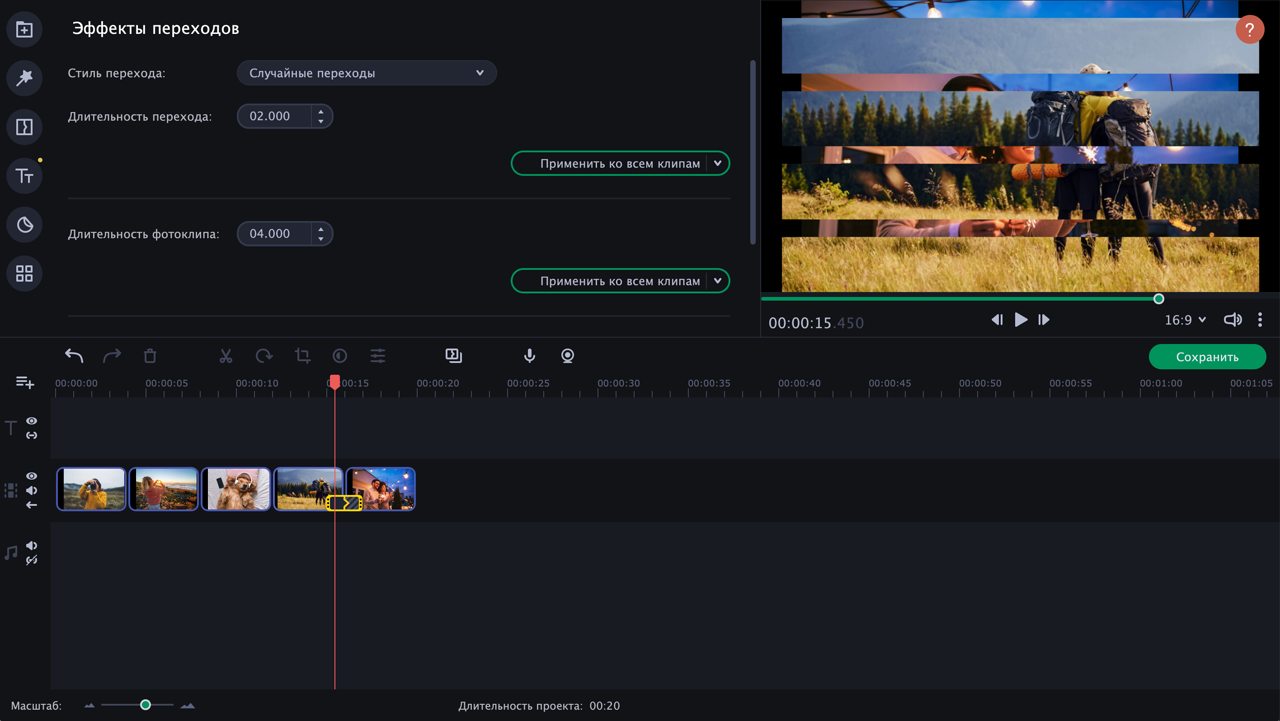The height and width of the screenshot is (721, 1280).
Task: Increase transition duration with up arrow
Action: 320,111
